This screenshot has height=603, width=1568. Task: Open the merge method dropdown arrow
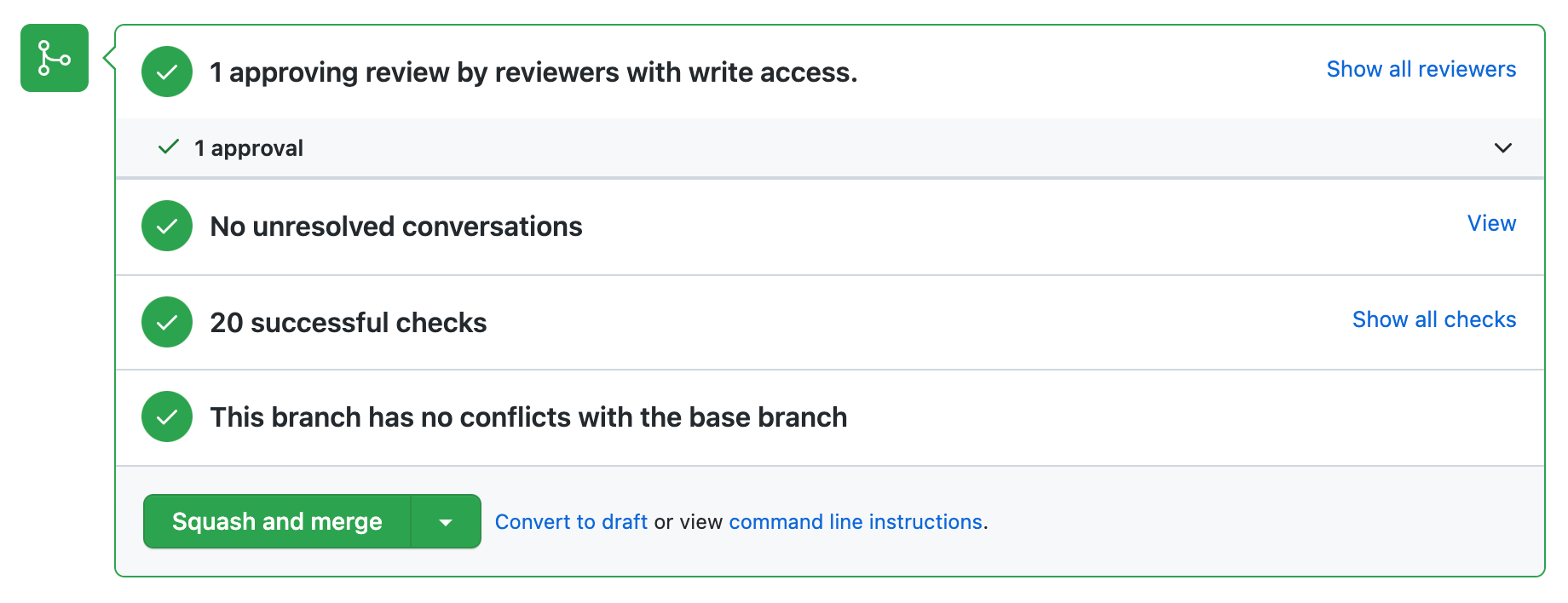(x=446, y=521)
